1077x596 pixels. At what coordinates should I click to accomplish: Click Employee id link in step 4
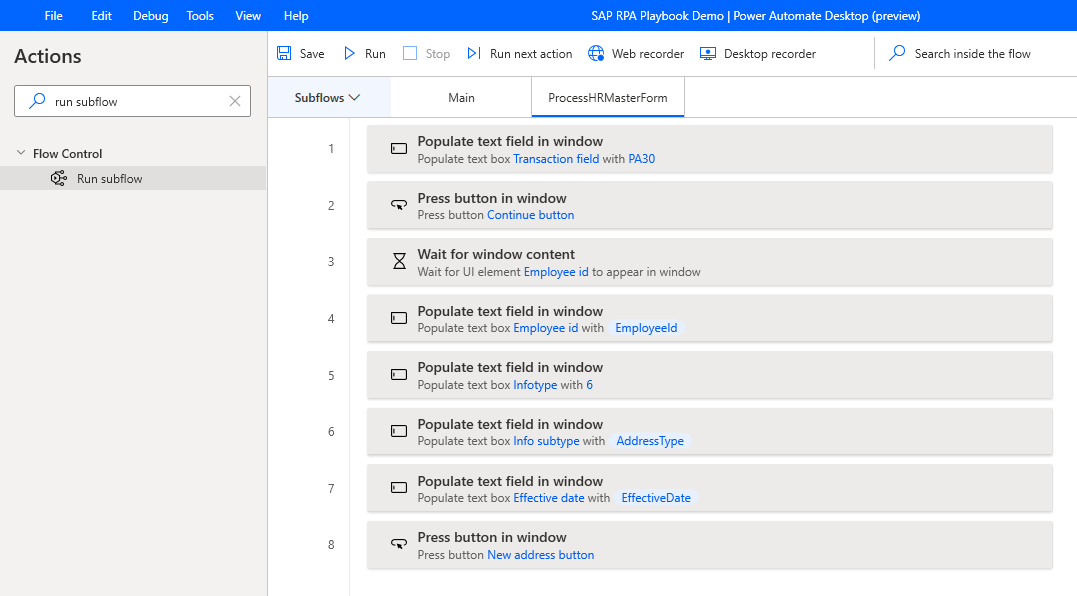coord(545,328)
